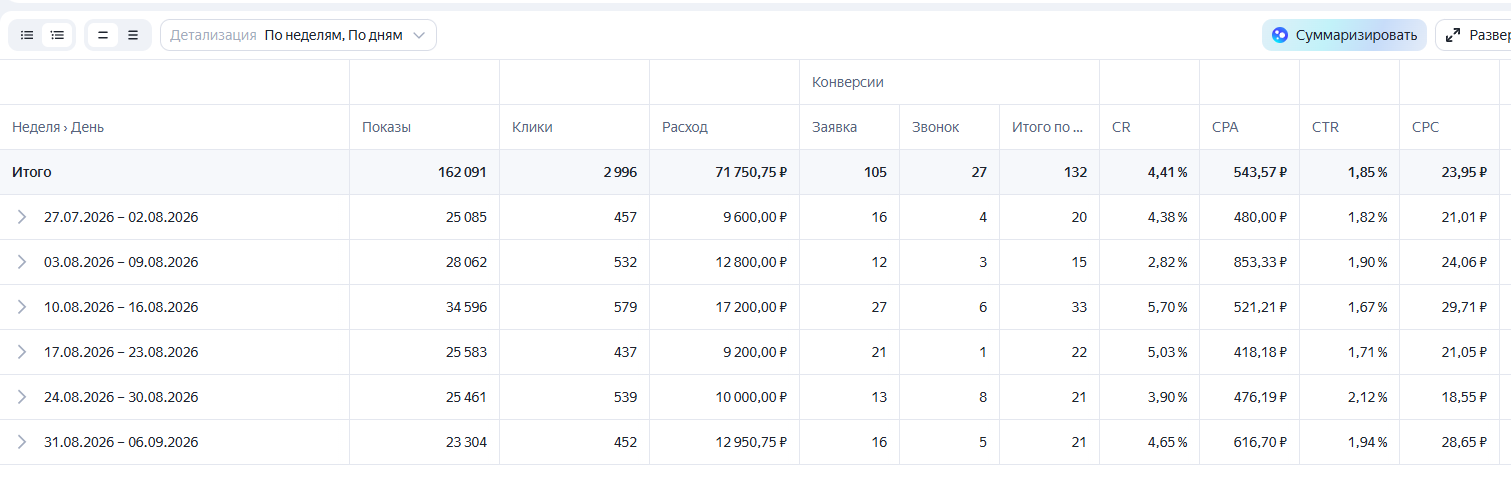Click the Конверсии group header
The height and width of the screenshot is (477, 1511).
pos(848,82)
